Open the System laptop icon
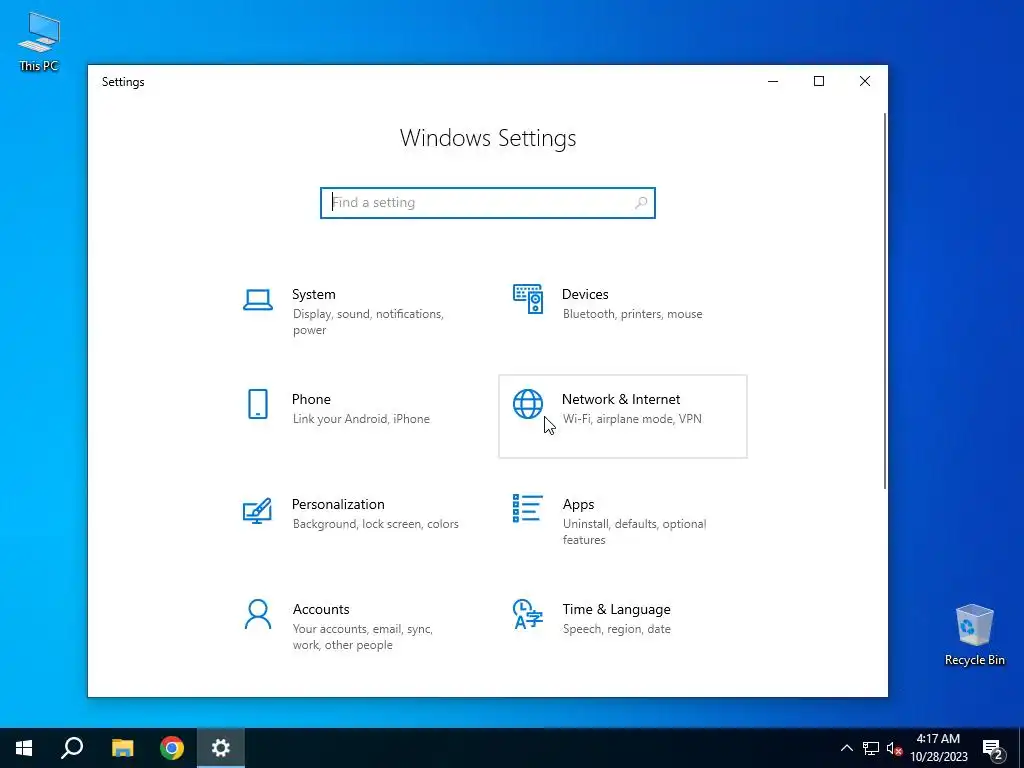Viewport: 1024px width, 768px height. (258, 300)
